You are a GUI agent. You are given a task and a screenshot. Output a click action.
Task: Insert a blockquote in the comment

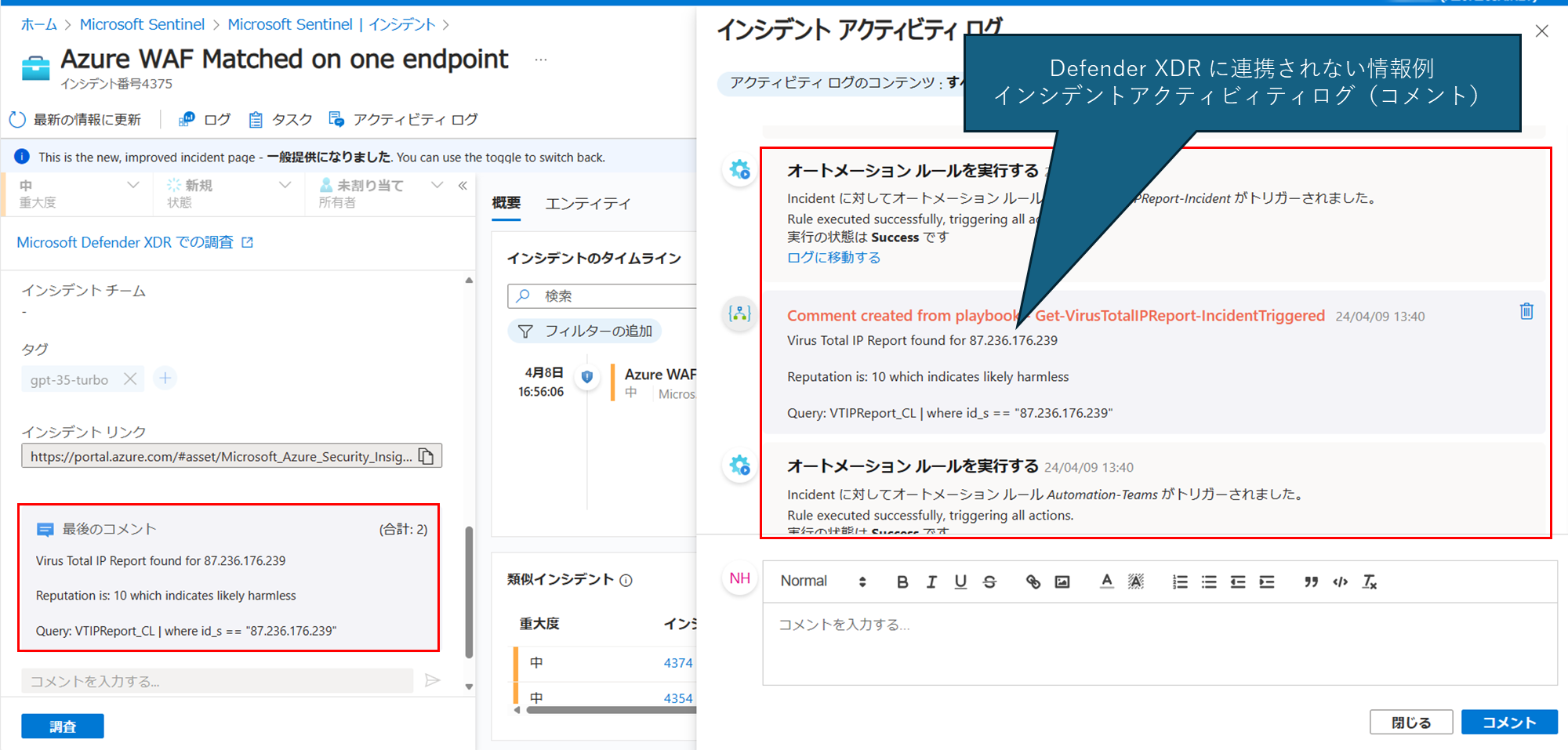1311,582
